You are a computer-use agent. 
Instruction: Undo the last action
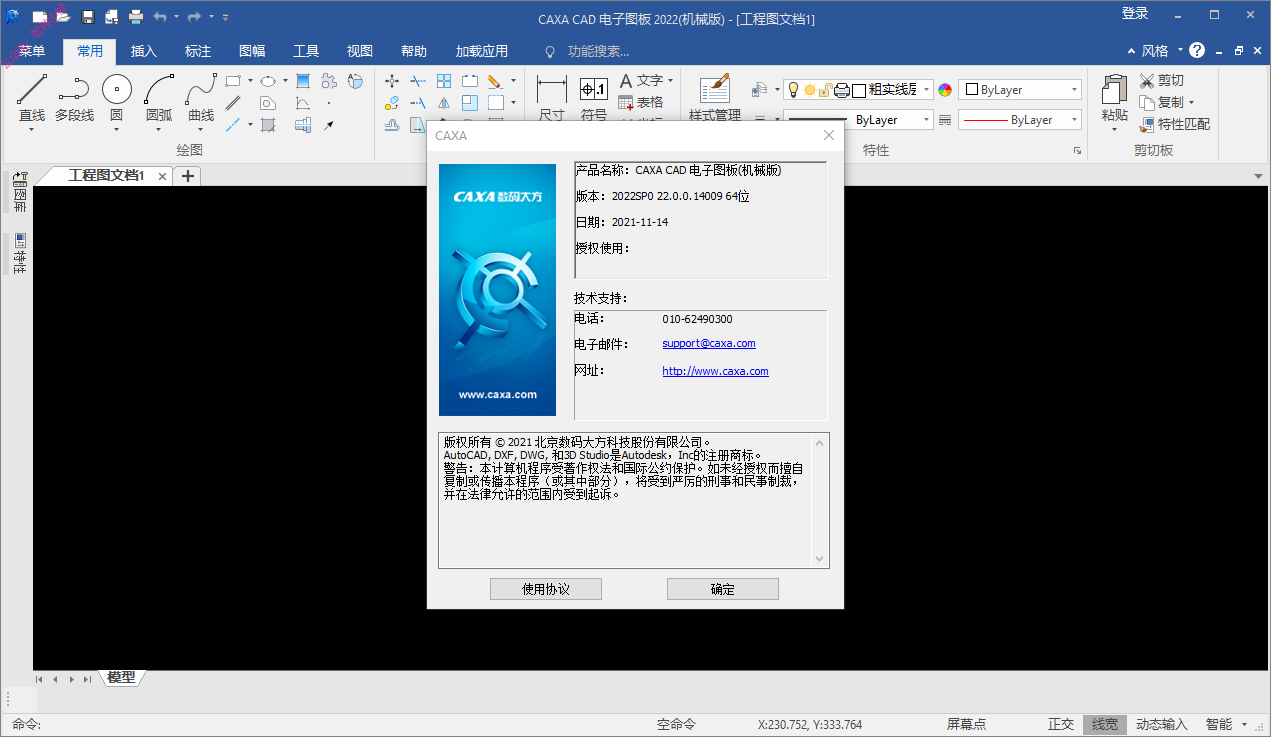click(160, 17)
